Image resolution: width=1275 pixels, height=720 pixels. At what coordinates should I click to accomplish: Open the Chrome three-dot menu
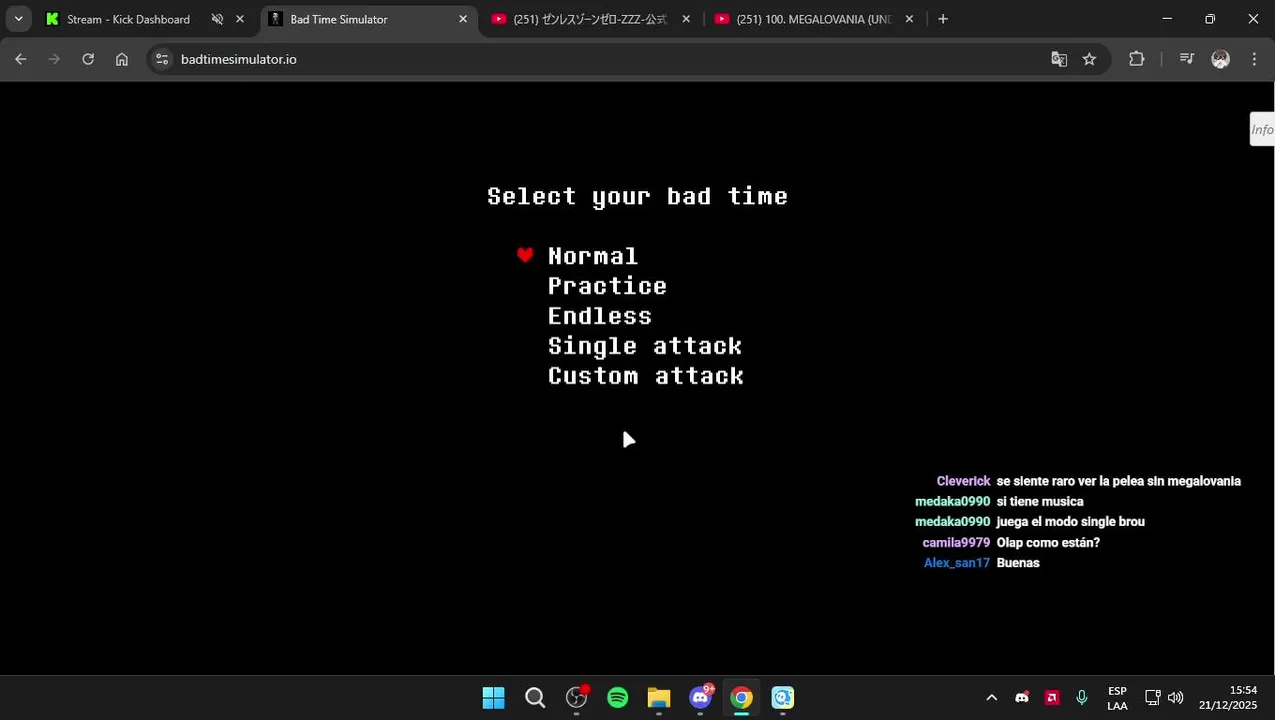tap(1254, 59)
